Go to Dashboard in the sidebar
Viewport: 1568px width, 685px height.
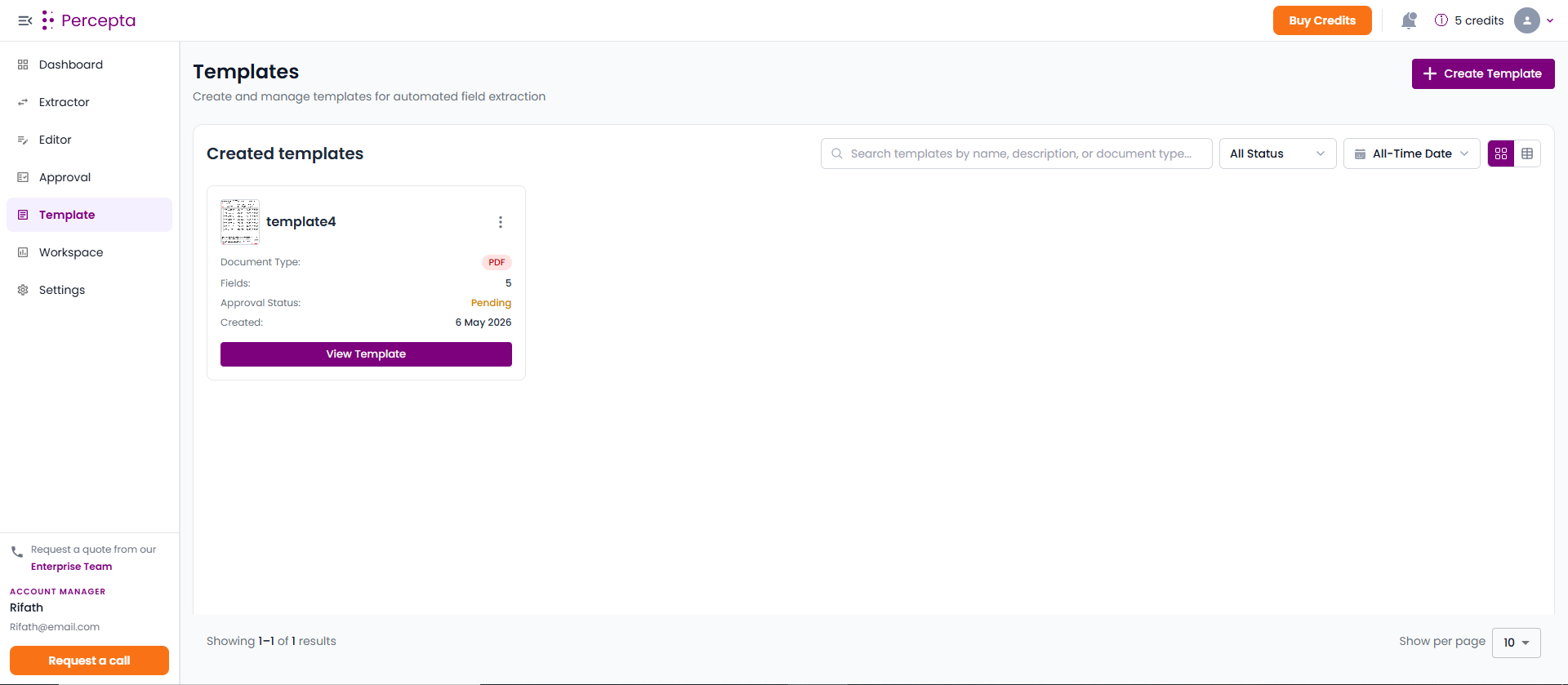point(89,64)
